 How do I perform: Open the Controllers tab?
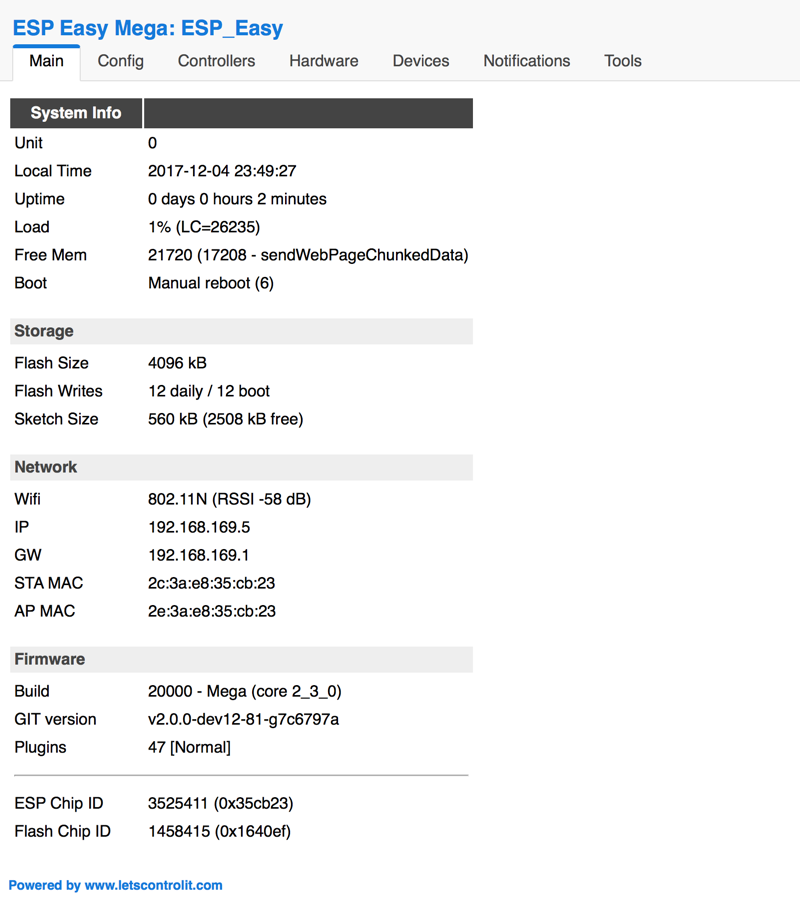click(216, 61)
